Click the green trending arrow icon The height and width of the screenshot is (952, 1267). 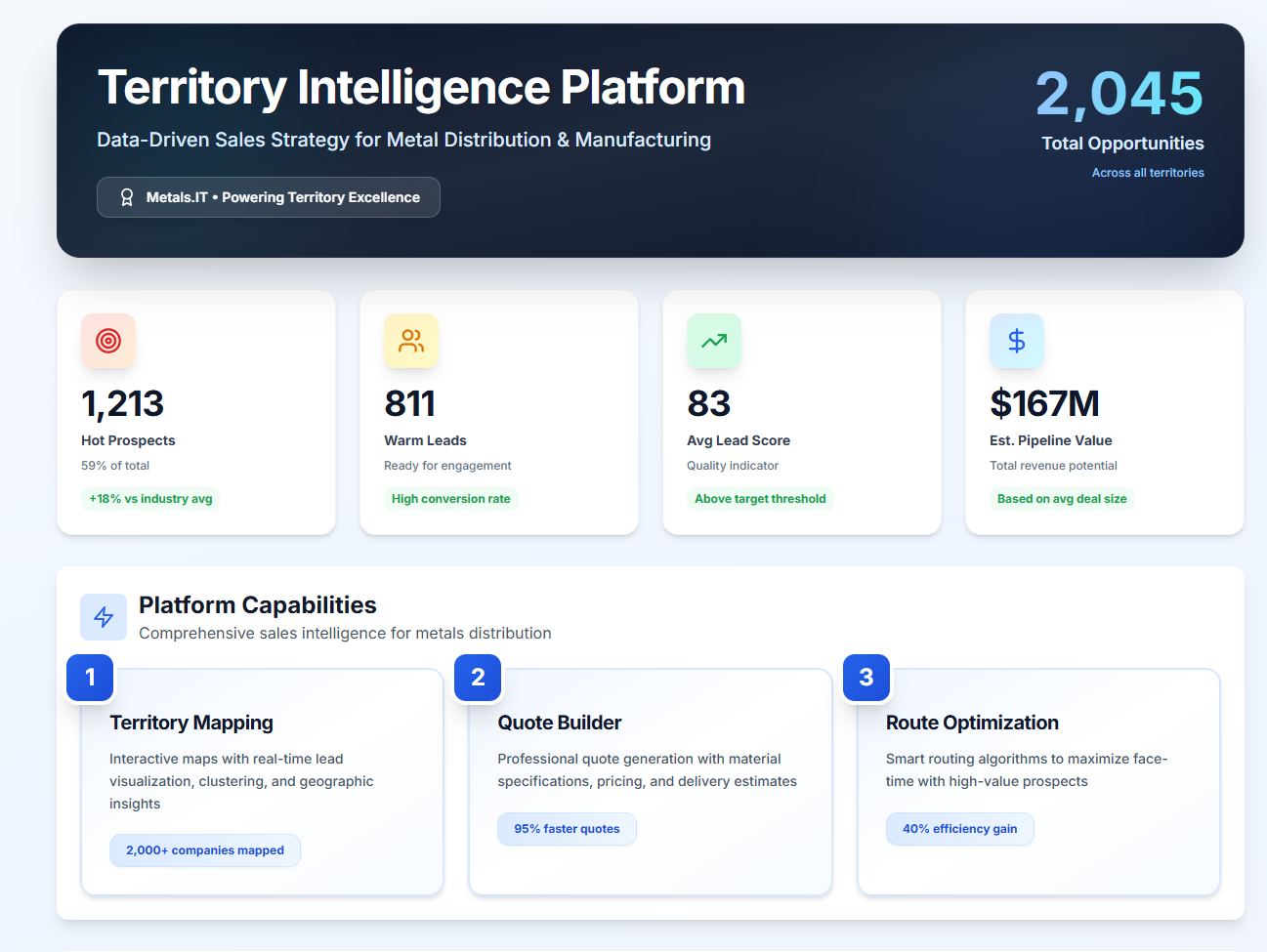[714, 341]
